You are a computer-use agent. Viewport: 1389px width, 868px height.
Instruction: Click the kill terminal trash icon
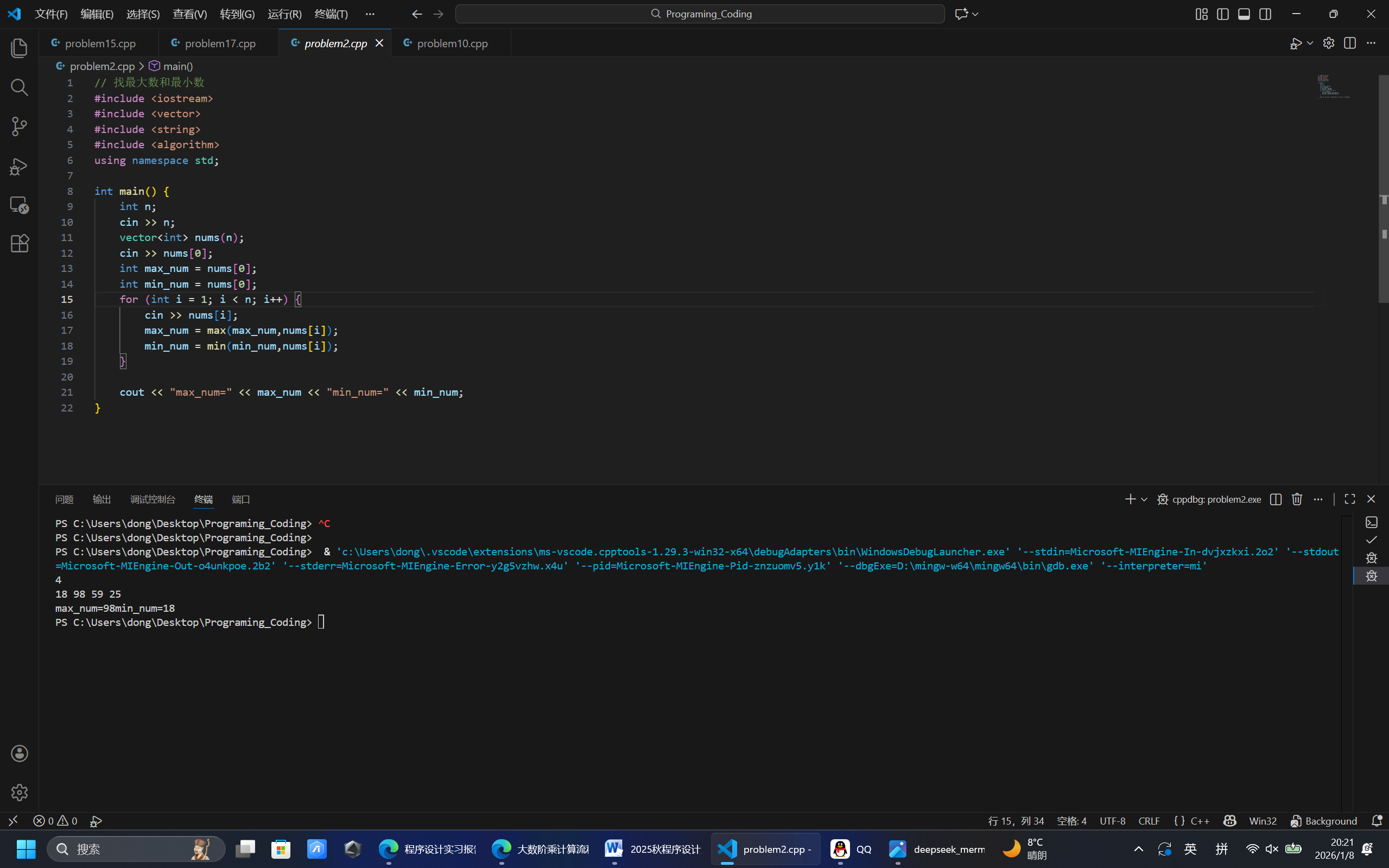[x=1297, y=499]
